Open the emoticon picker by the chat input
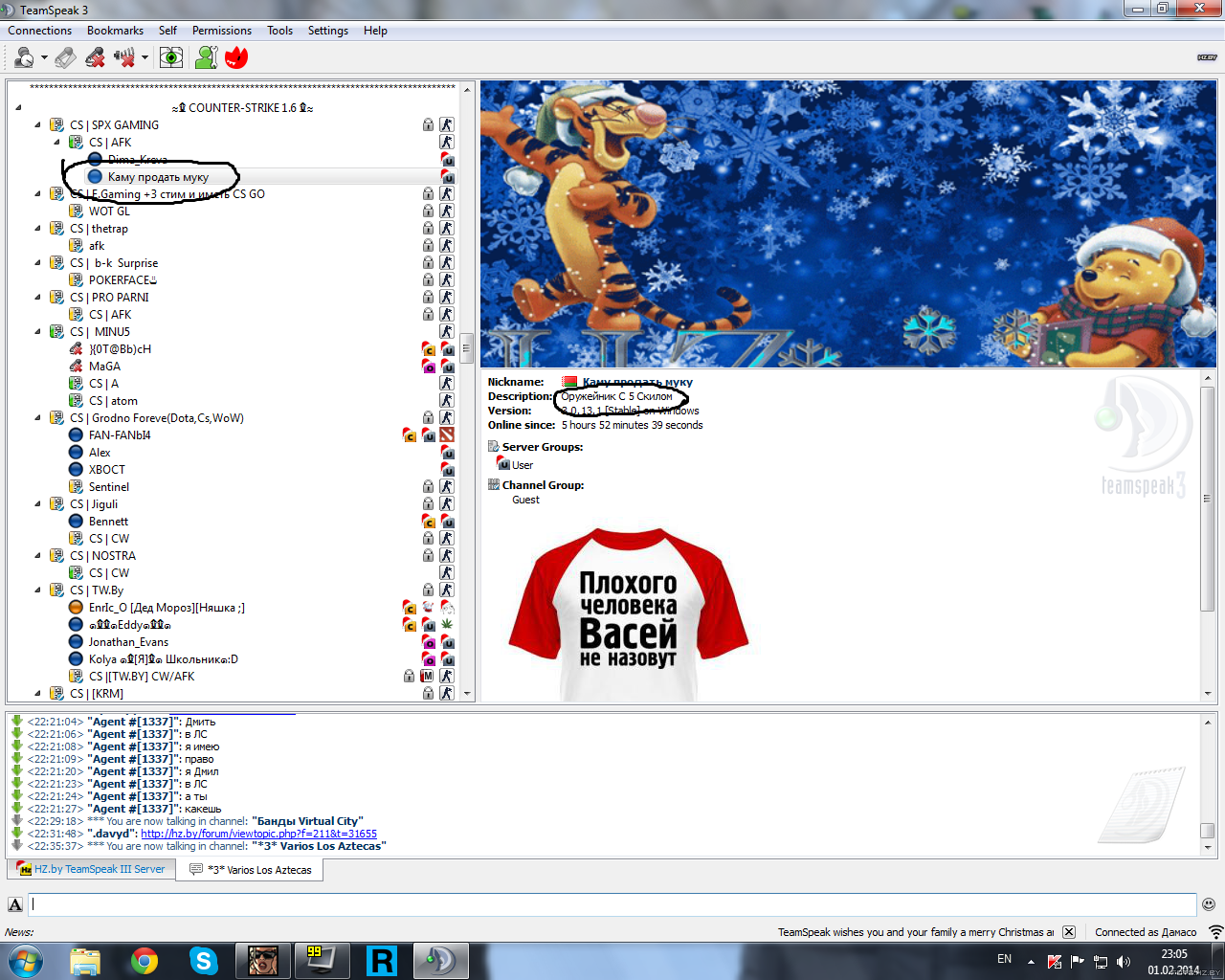Viewport: 1225px width, 980px height. click(x=1209, y=904)
